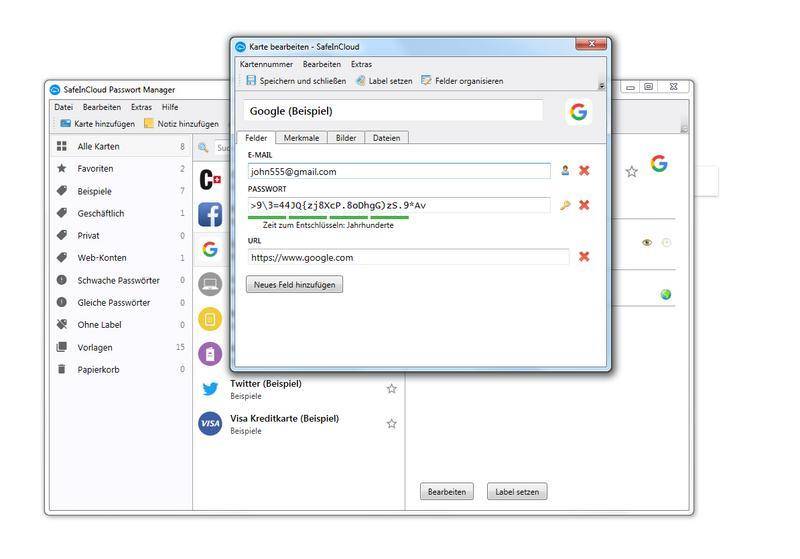Click the Speichern und schließen save icon
800x559 pixels.
(251, 81)
